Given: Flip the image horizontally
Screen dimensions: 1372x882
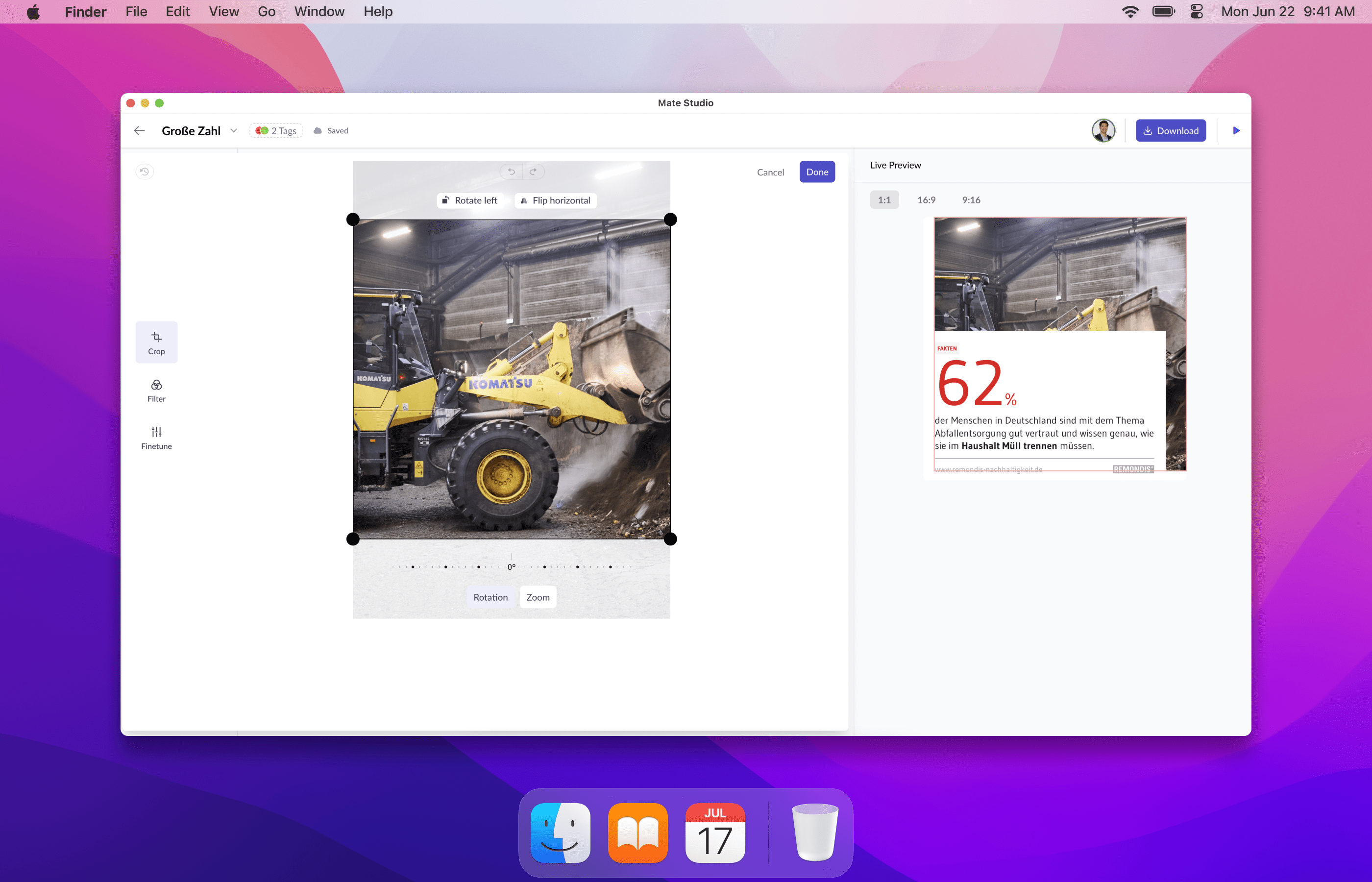Looking at the screenshot, I should [556, 200].
